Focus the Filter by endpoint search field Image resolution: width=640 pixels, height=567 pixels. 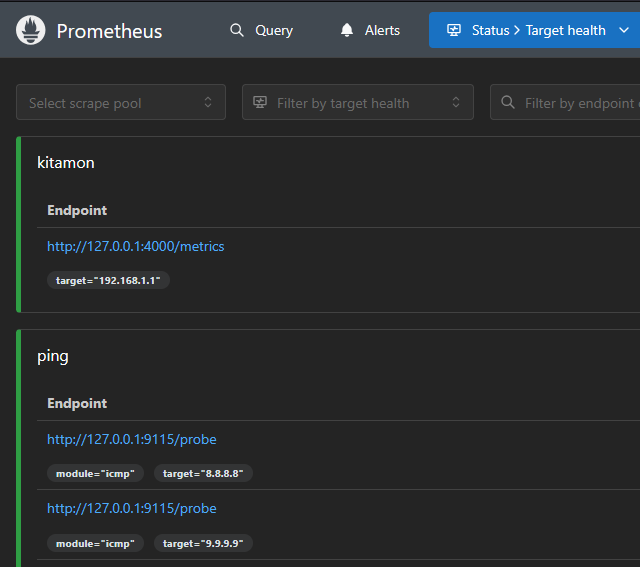pos(579,102)
